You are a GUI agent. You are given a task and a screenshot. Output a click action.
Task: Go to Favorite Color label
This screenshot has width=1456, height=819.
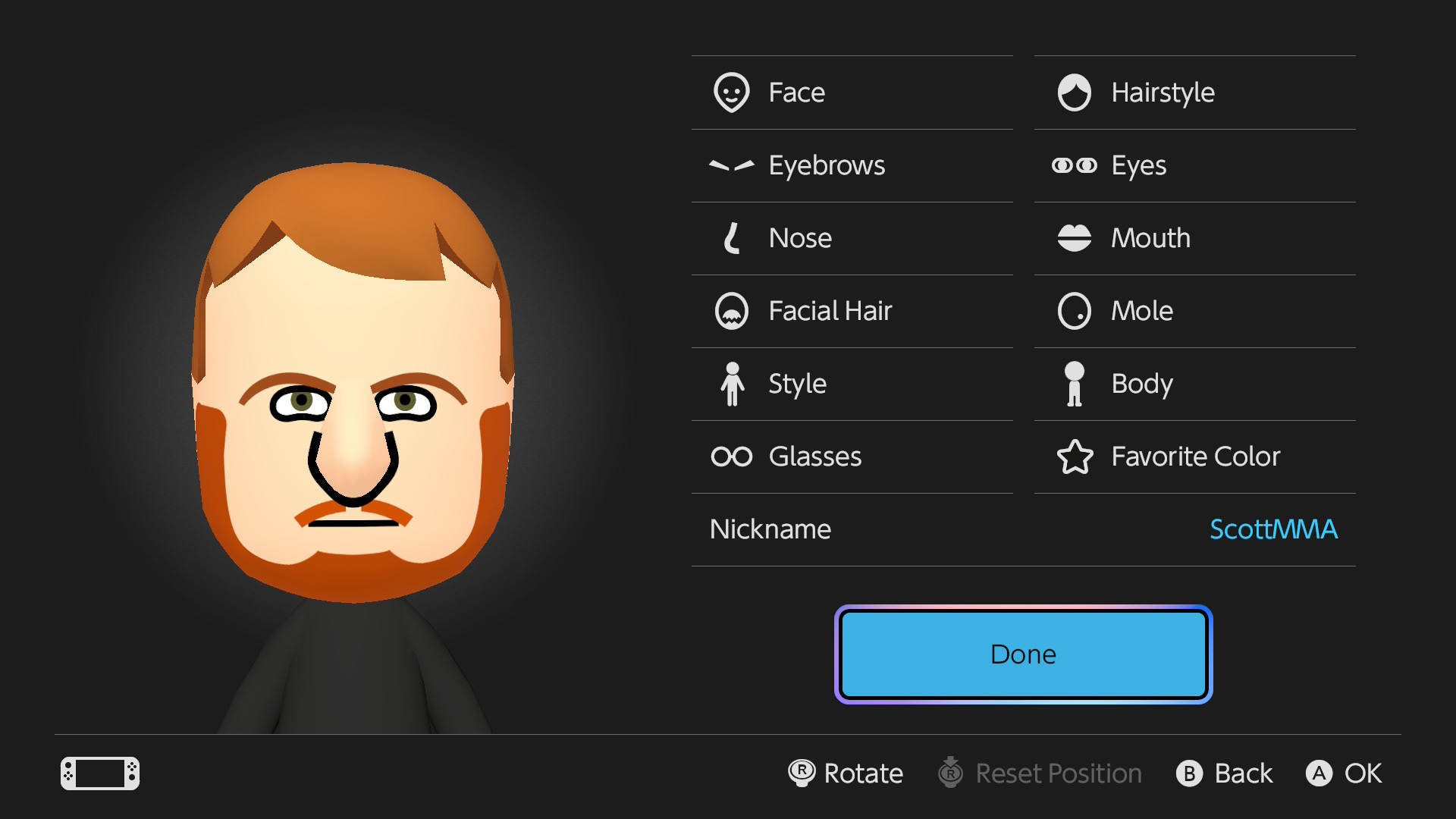[x=1196, y=457]
